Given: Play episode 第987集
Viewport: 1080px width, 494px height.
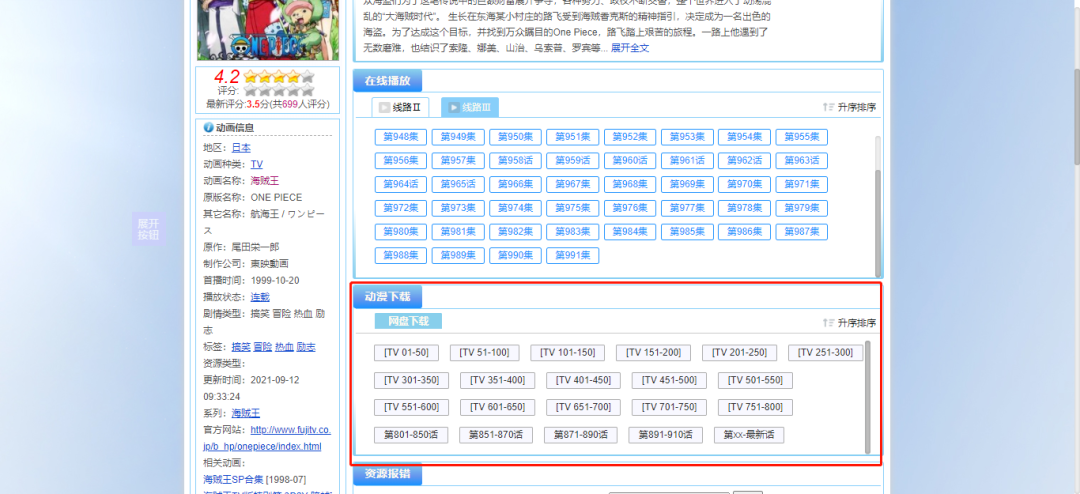Looking at the screenshot, I should [802, 231].
